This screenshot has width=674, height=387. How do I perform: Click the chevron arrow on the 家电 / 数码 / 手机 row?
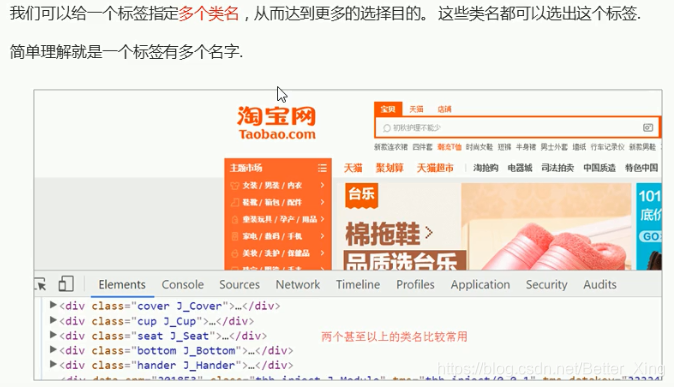click(322, 236)
